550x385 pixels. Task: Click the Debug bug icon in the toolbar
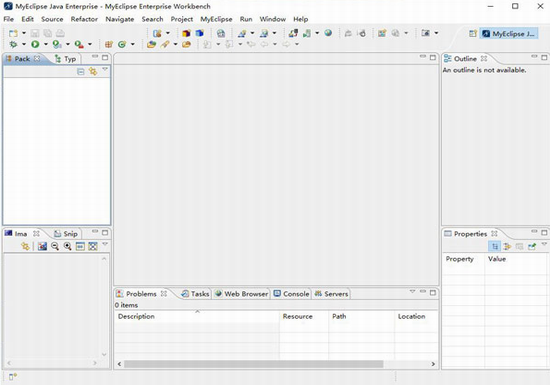[x=13, y=44]
